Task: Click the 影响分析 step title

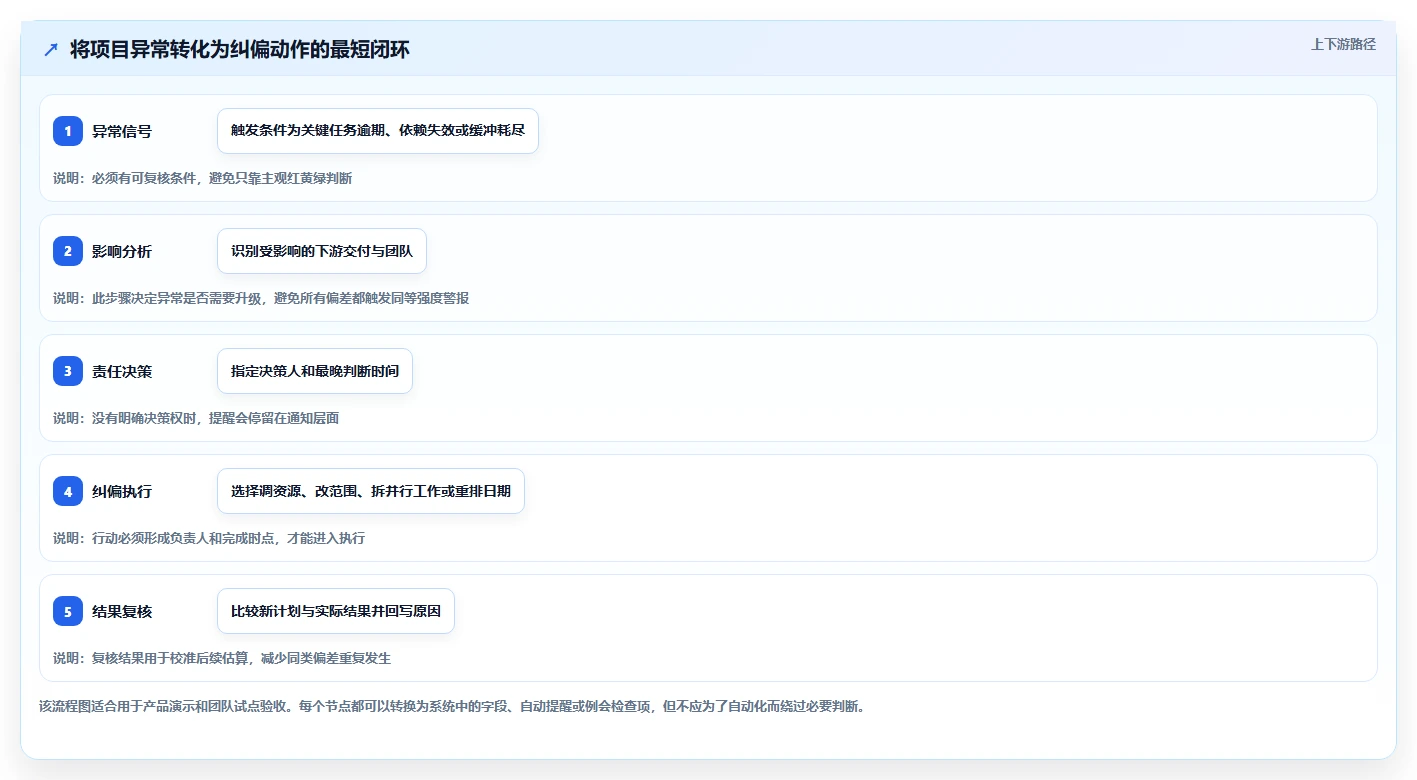Action: point(122,251)
